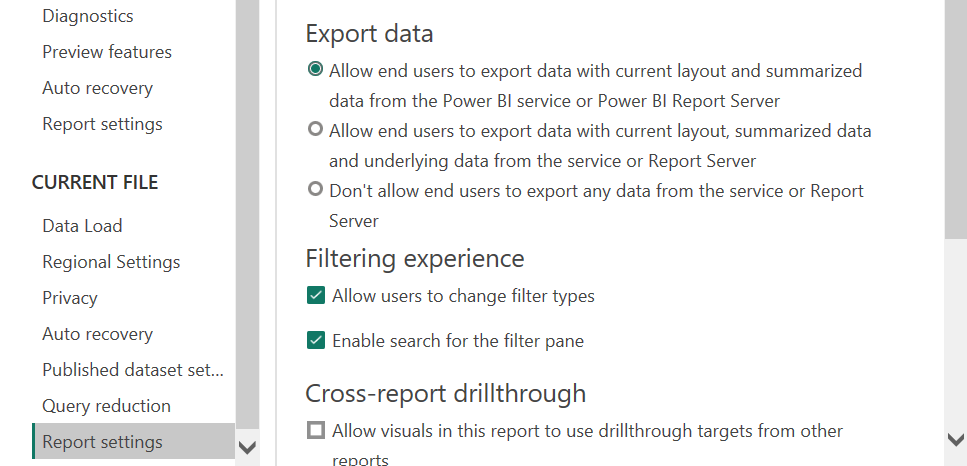Click the main pane scroll-down arrow
967x466 pixels.
pyautogui.click(x=956, y=439)
